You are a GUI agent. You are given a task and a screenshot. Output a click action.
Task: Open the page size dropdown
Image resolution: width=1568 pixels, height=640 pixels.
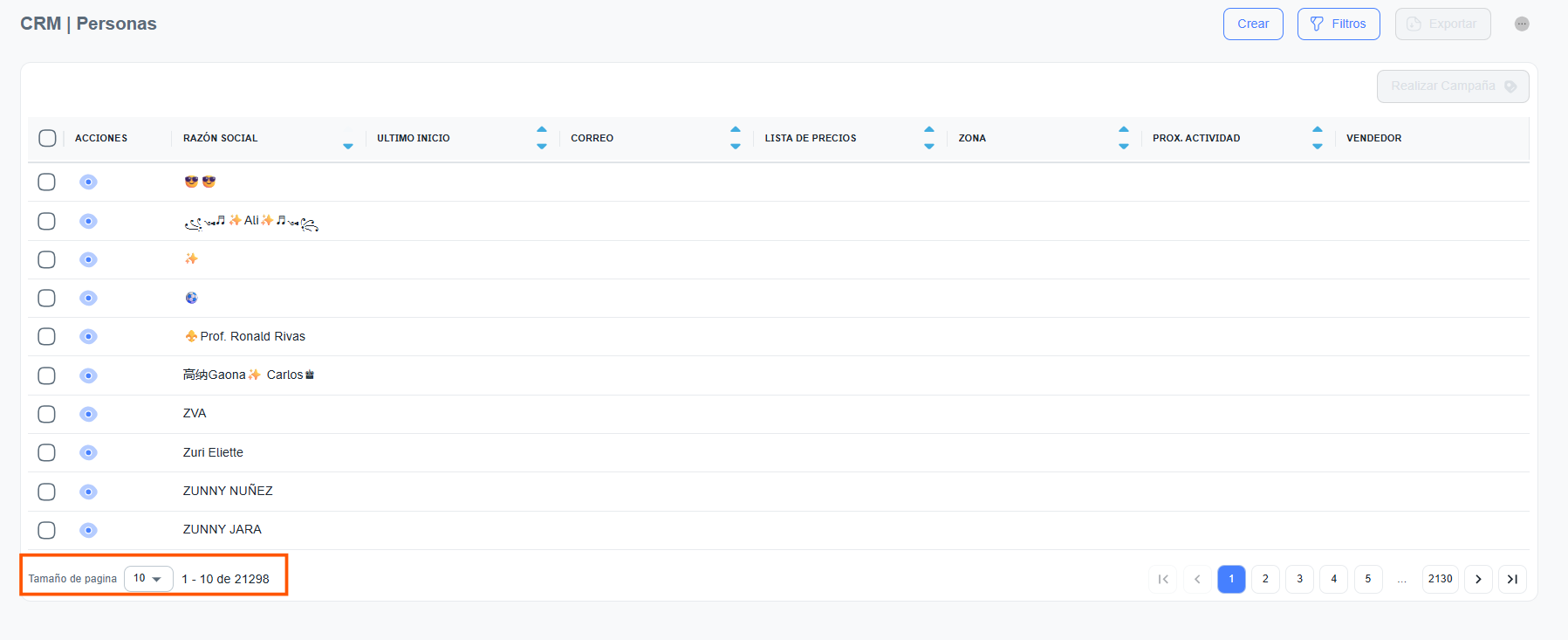[x=148, y=579]
